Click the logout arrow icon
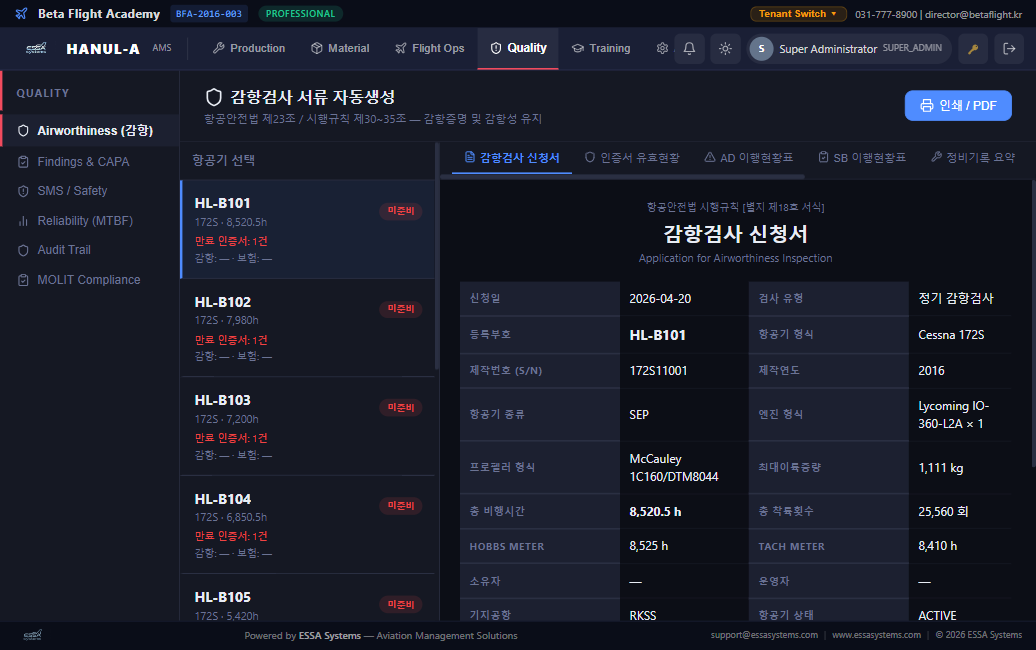 (x=1009, y=49)
